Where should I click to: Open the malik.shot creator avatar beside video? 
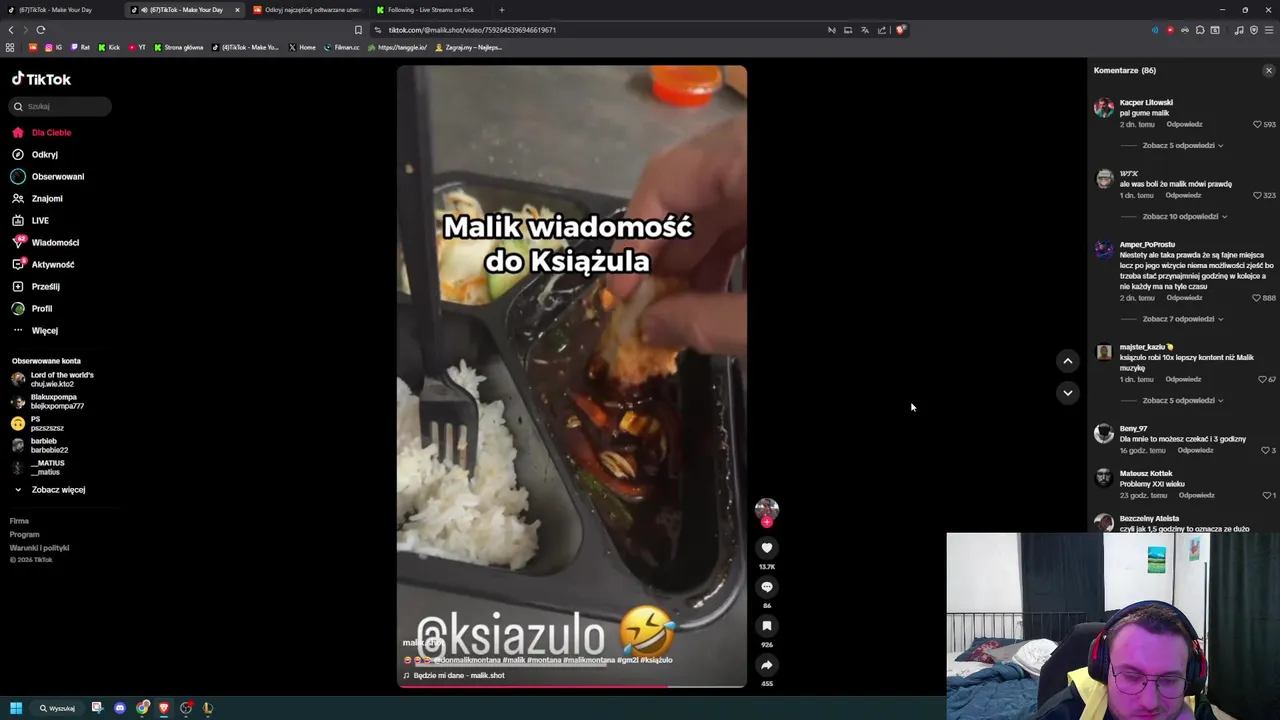point(767,510)
